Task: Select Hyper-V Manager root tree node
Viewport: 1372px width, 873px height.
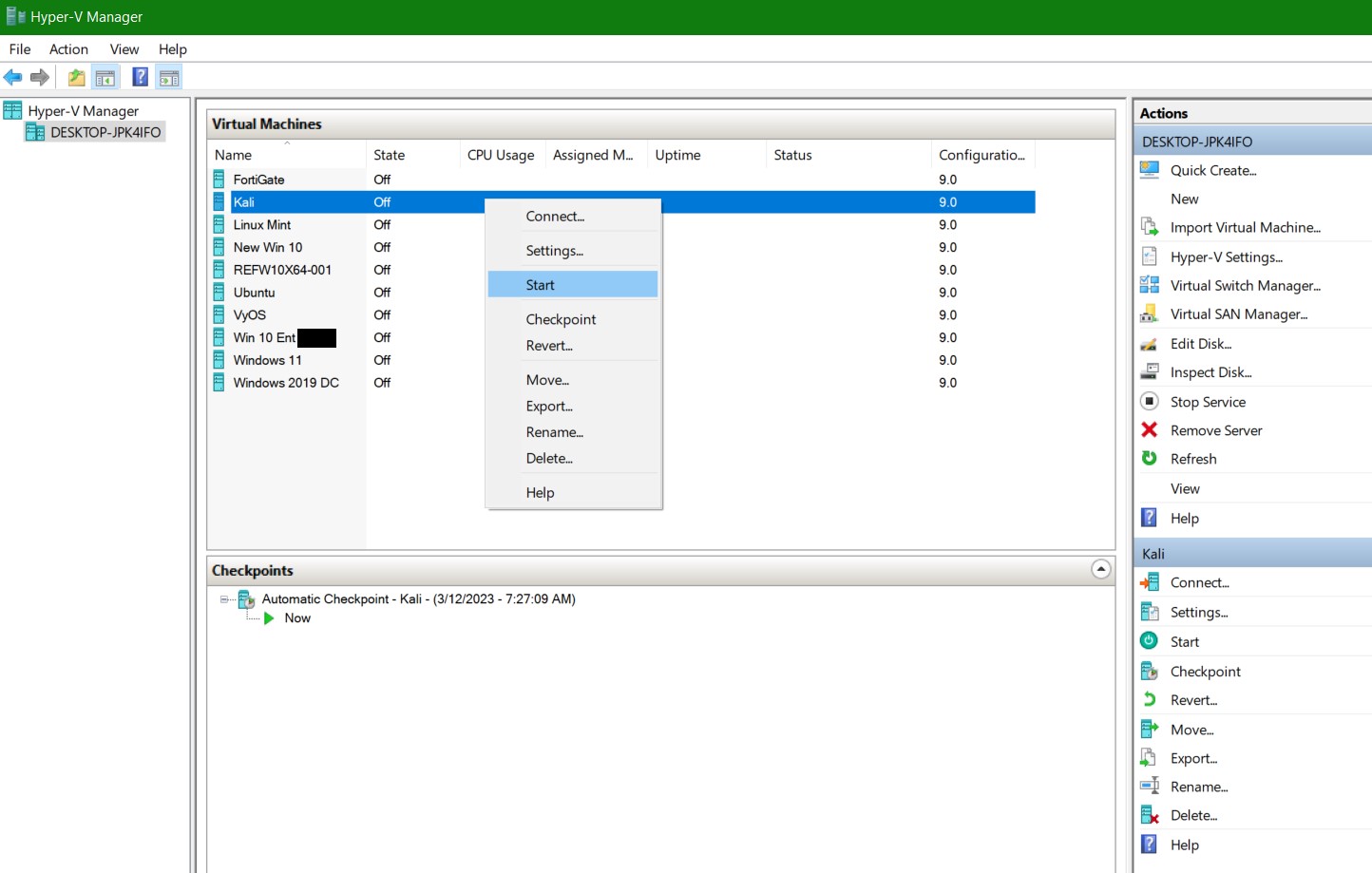Action: [84, 111]
